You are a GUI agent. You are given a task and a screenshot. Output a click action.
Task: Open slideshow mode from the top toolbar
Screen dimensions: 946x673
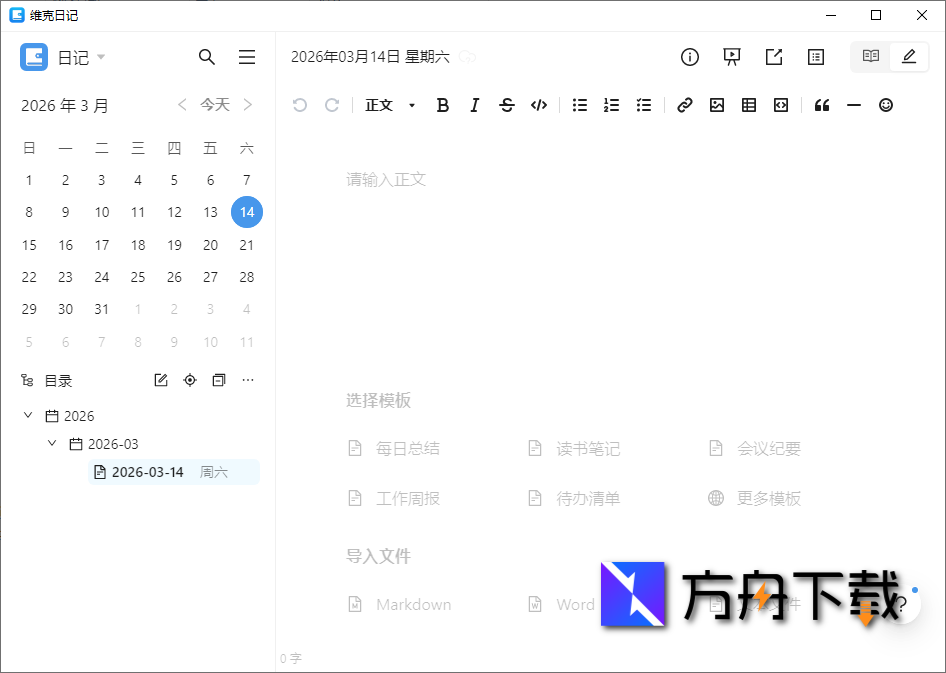(731, 57)
